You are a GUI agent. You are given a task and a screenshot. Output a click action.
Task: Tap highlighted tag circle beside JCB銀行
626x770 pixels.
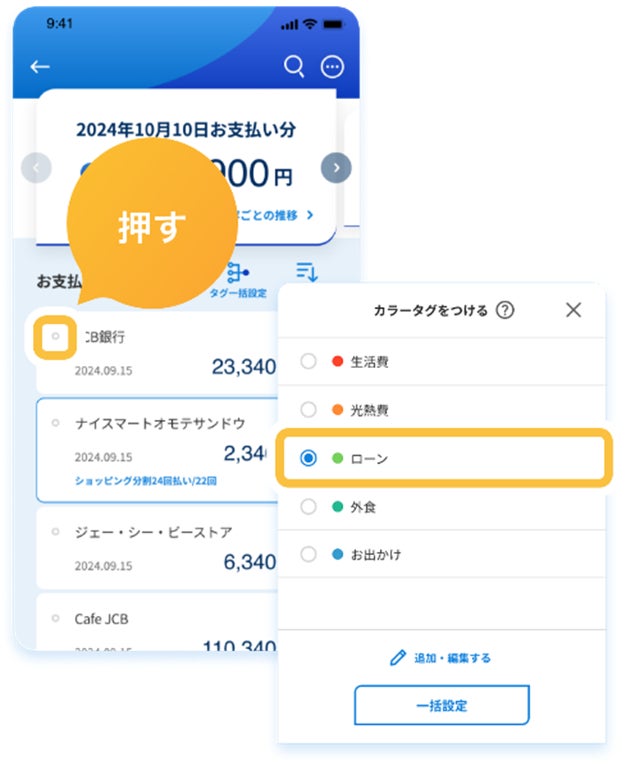(55, 337)
